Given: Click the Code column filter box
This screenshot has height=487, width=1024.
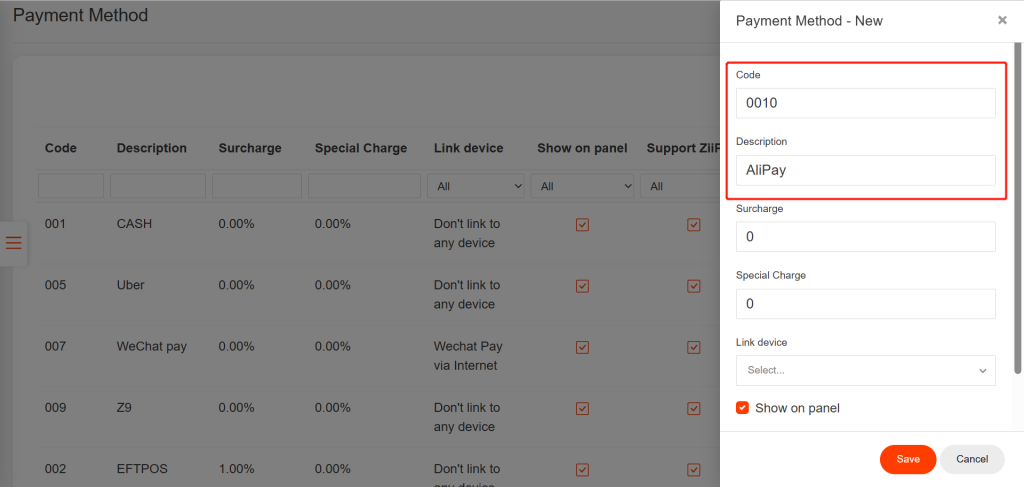Looking at the screenshot, I should [71, 186].
